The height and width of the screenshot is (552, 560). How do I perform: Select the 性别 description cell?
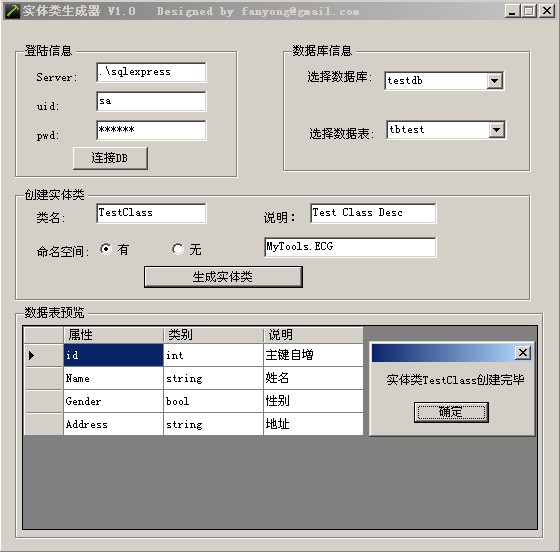[313, 401]
